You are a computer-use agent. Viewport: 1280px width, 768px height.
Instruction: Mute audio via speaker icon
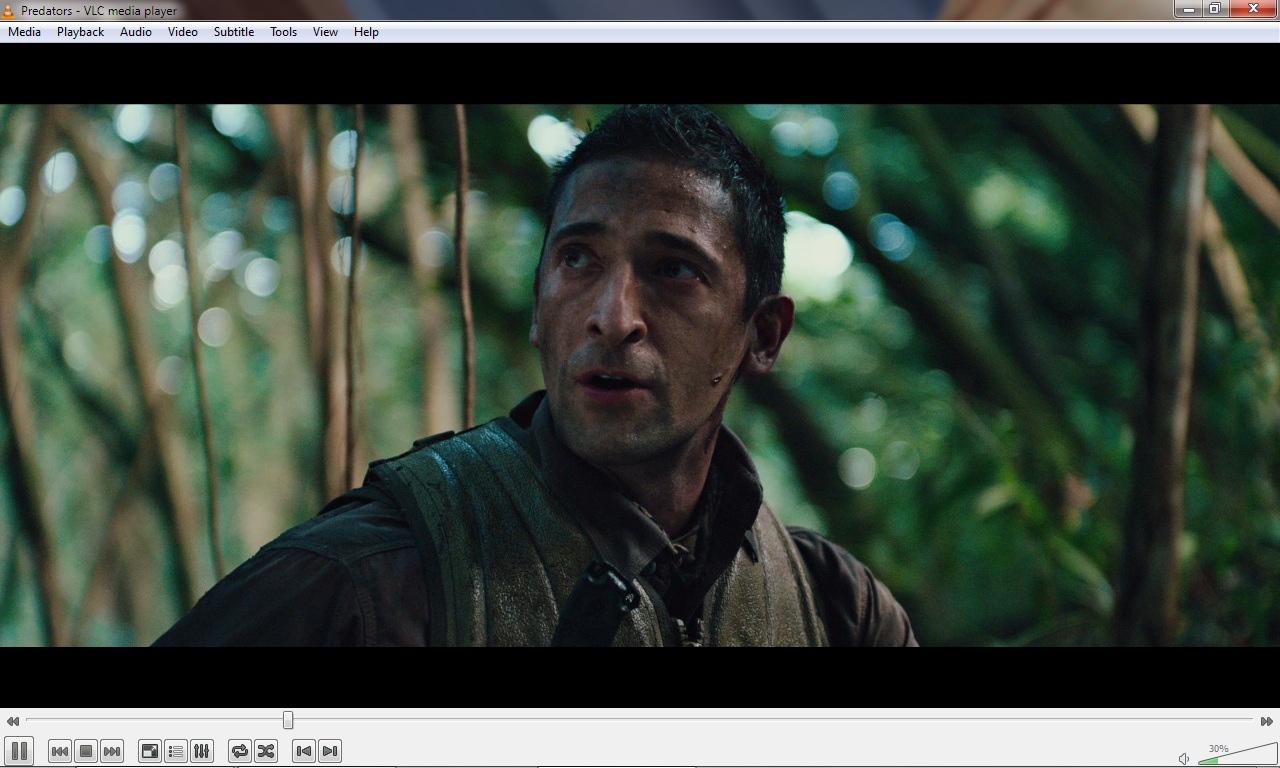[1184, 758]
